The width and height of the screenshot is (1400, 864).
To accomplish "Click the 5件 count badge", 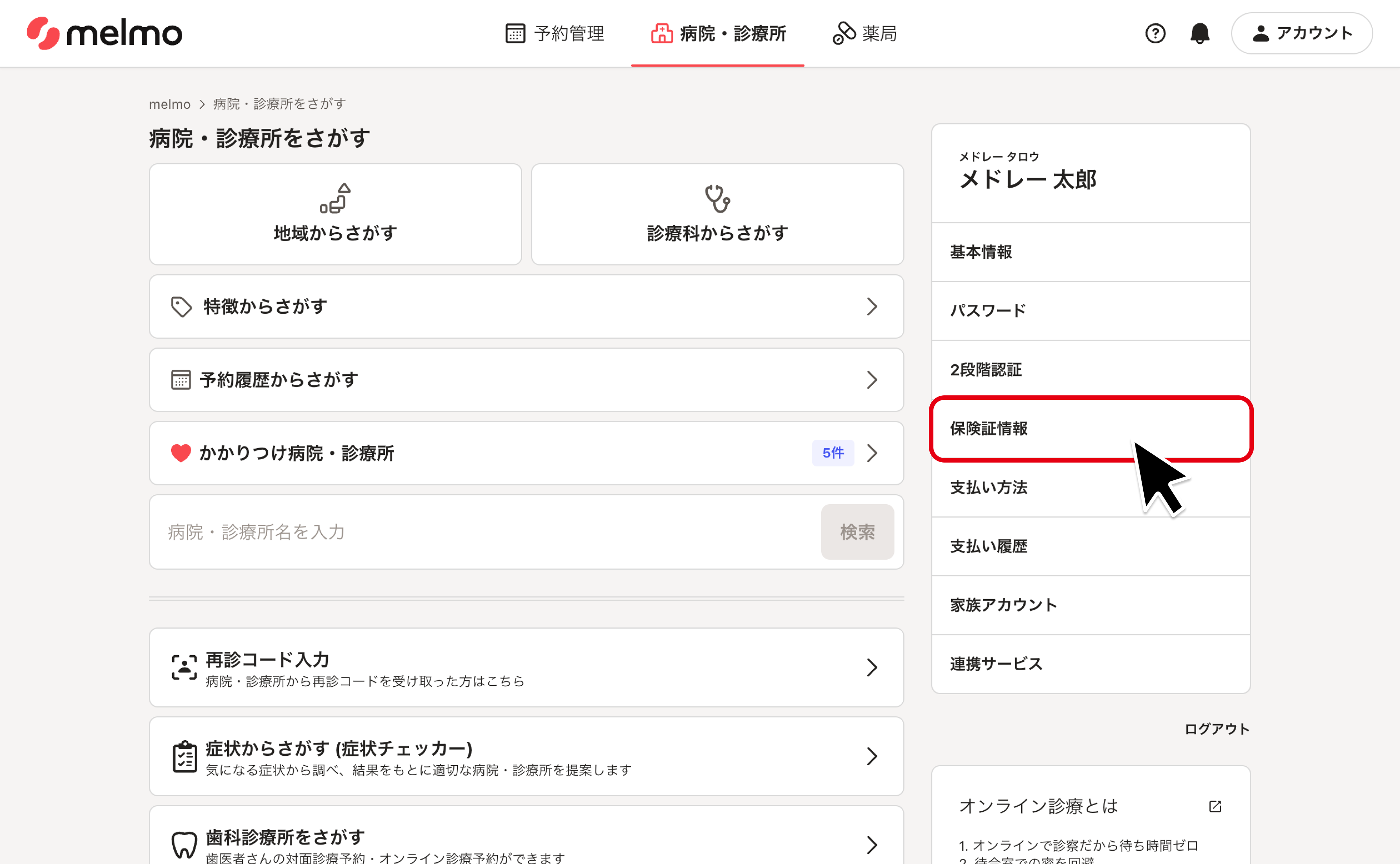I will (x=832, y=453).
